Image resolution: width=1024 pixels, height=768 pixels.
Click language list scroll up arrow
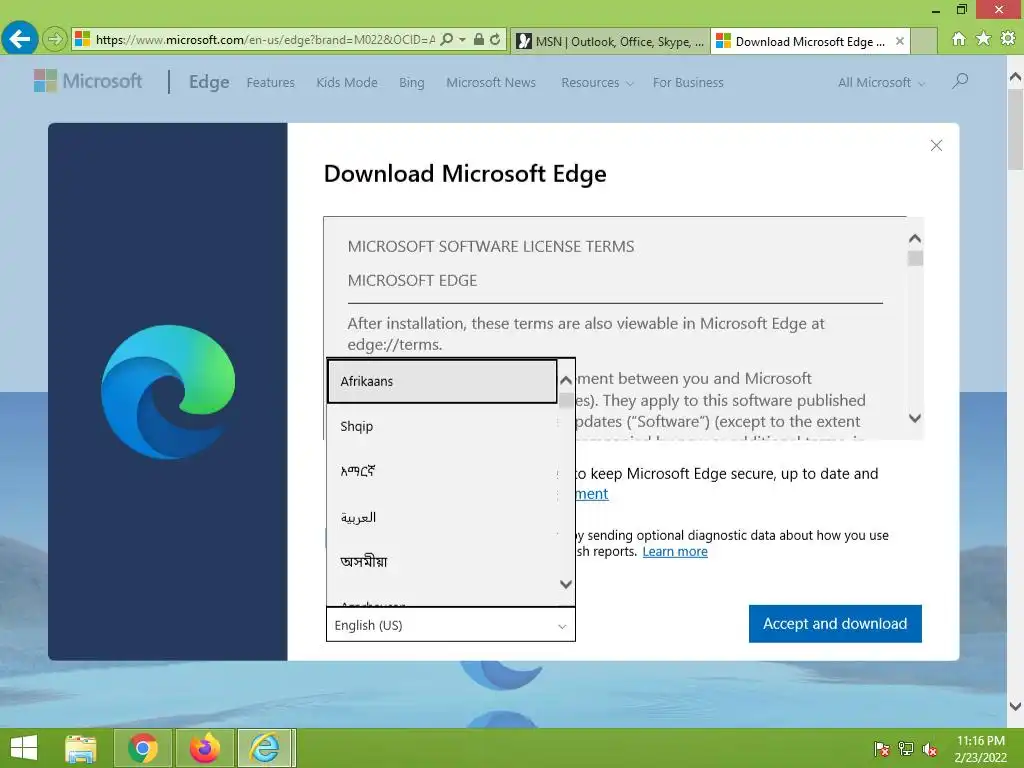566,380
